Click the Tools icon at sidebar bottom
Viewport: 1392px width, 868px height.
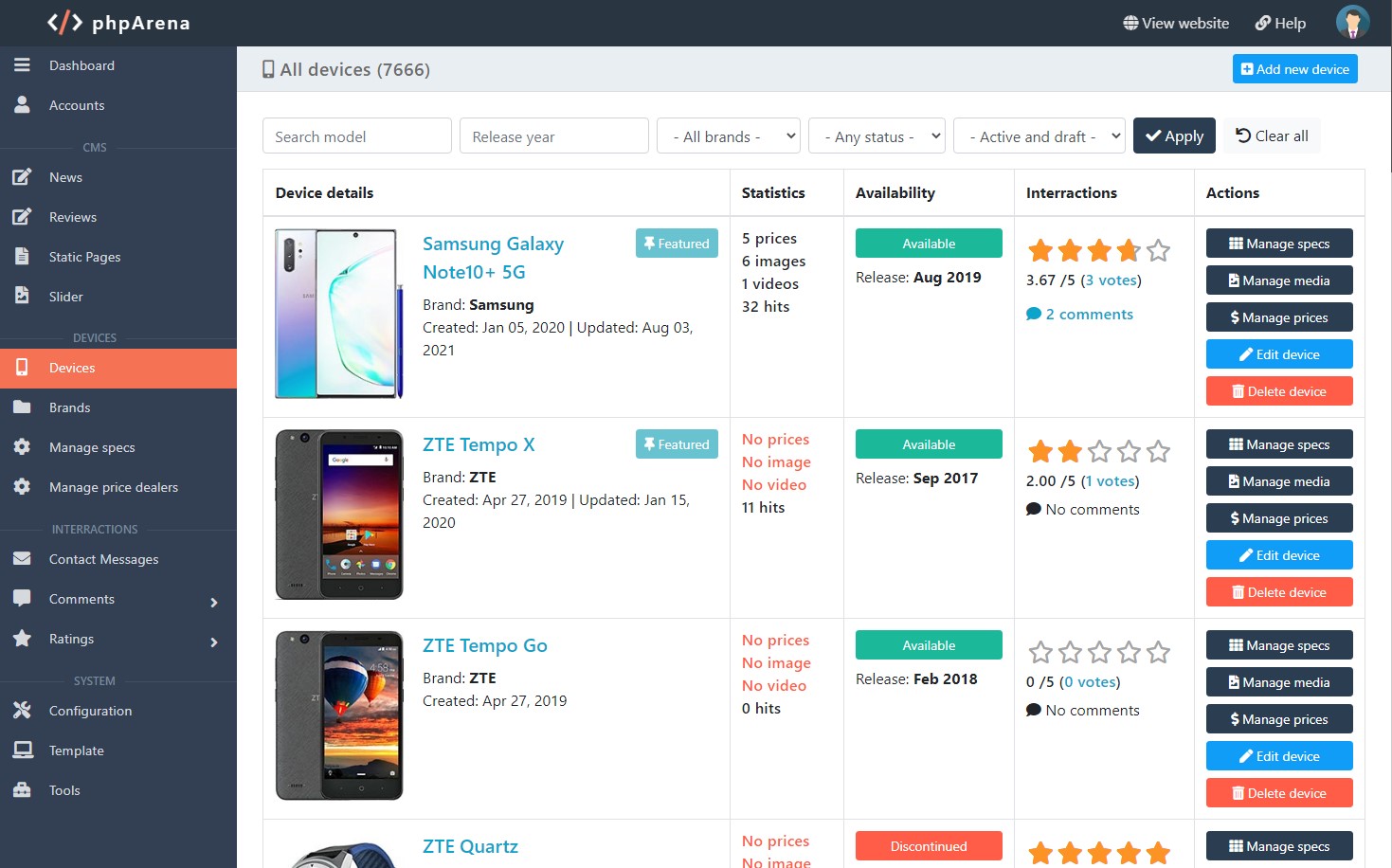click(x=21, y=789)
